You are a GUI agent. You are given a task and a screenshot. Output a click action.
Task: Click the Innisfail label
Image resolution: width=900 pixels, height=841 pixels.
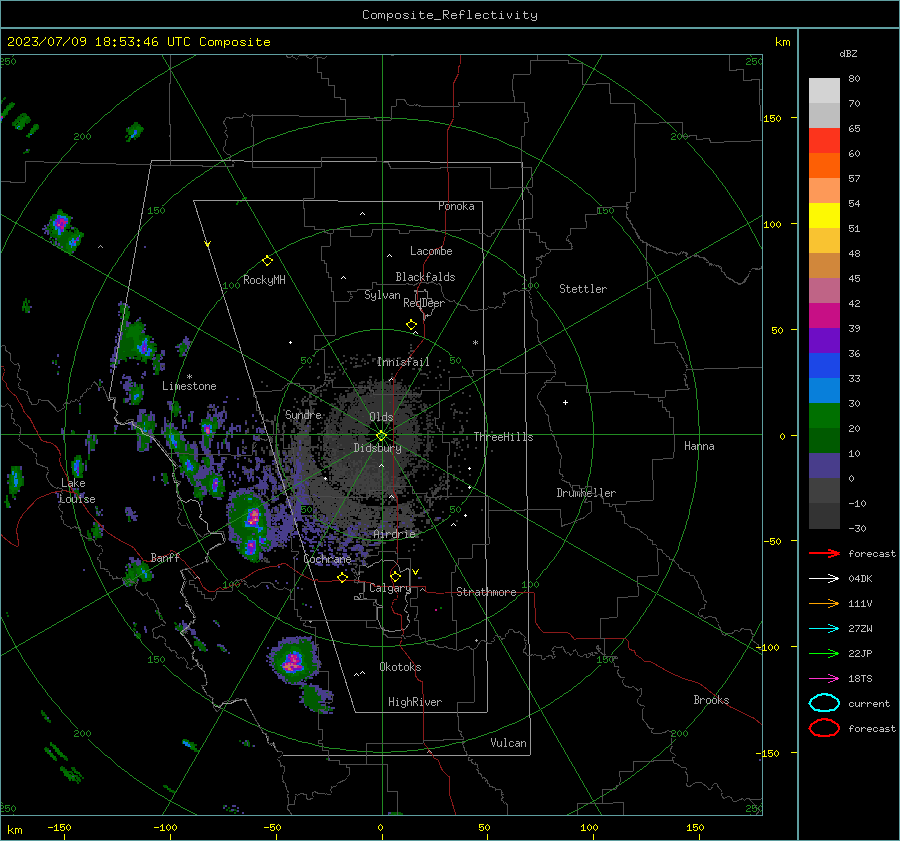coord(403,362)
